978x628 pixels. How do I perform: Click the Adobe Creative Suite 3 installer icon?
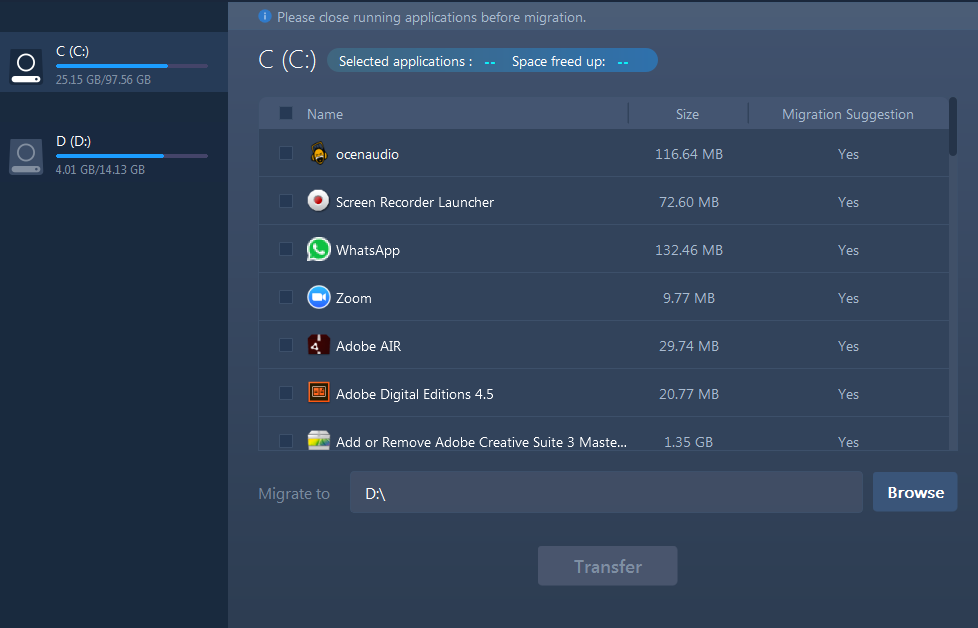click(319, 440)
